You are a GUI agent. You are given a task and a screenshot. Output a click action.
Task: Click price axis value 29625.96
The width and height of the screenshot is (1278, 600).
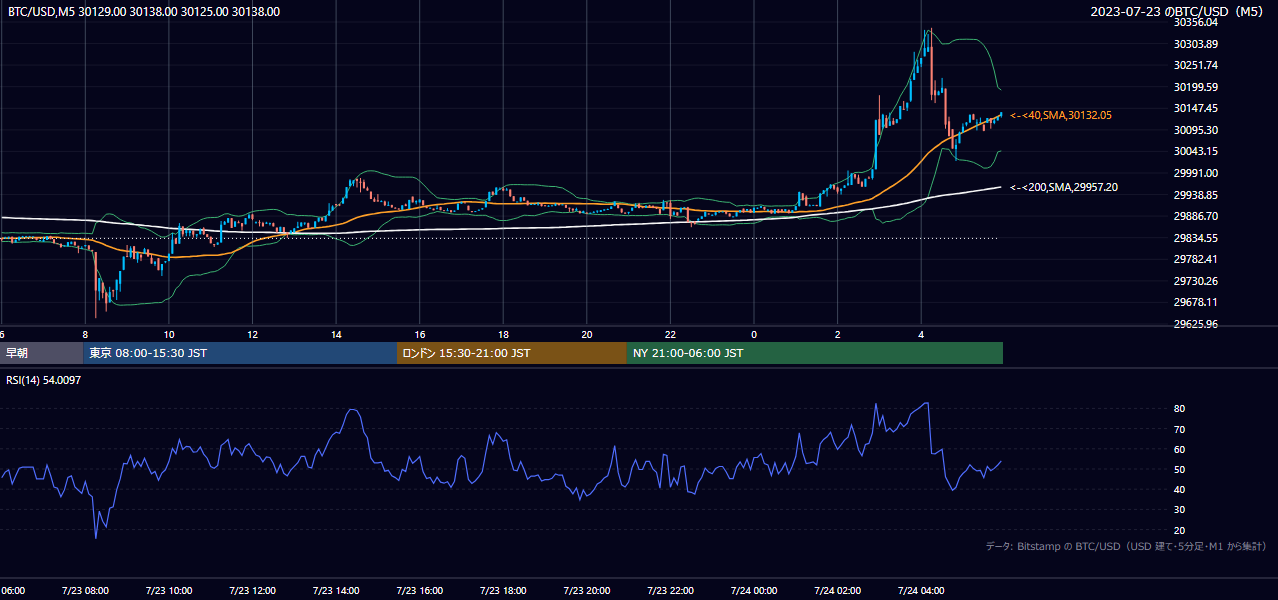pos(1196,324)
